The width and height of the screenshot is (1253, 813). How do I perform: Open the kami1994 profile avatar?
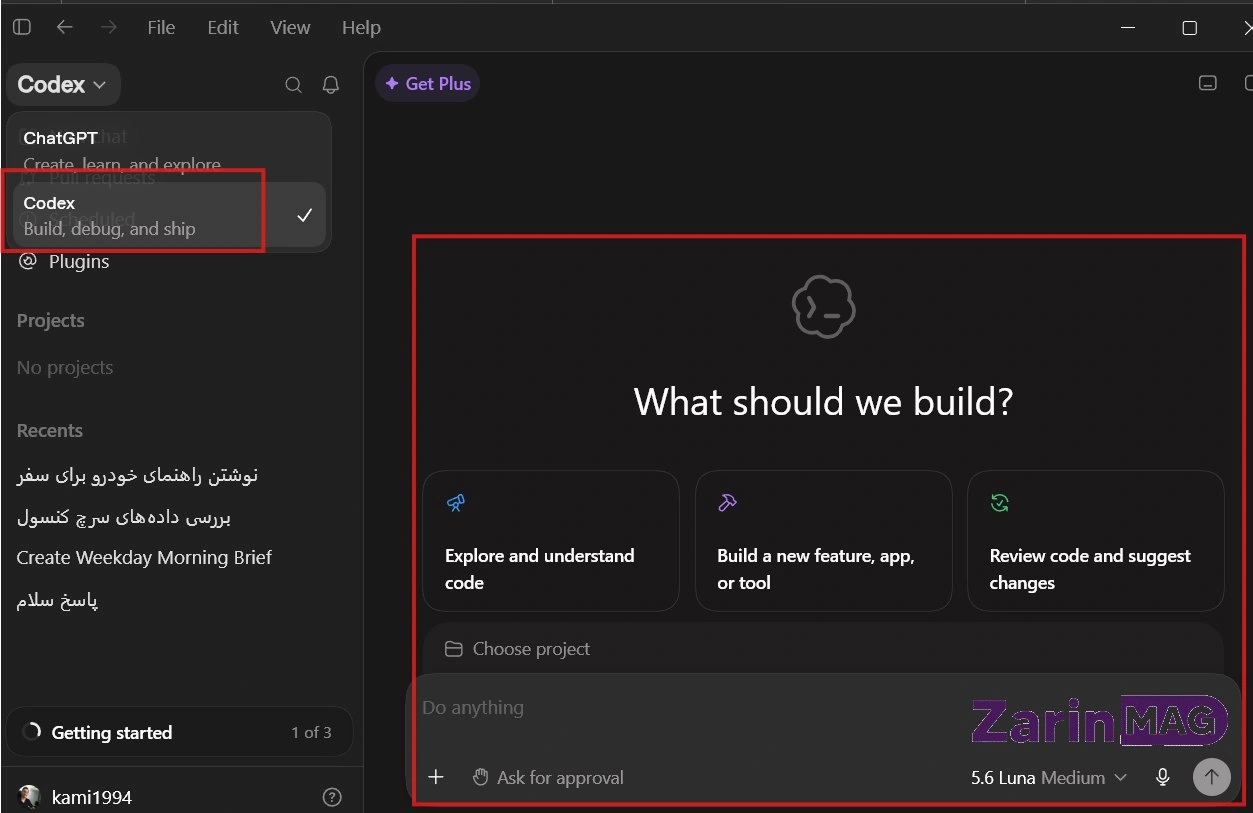coord(30,797)
